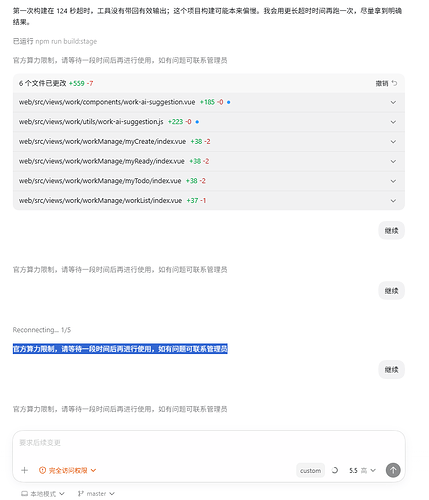
Task: Expand the myCreate/index.vue diff chevron
Action: tap(393, 142)
